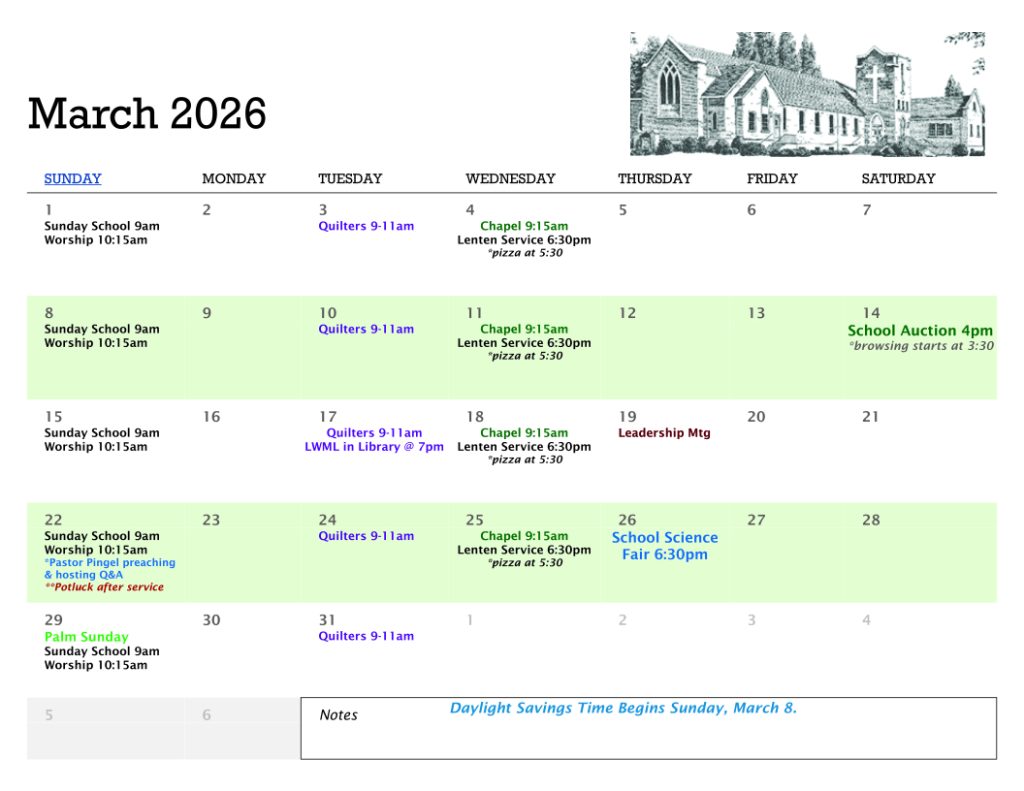
Task: Click the Potluck after service note
Action: pyautogui.click(x=104, y=587)
